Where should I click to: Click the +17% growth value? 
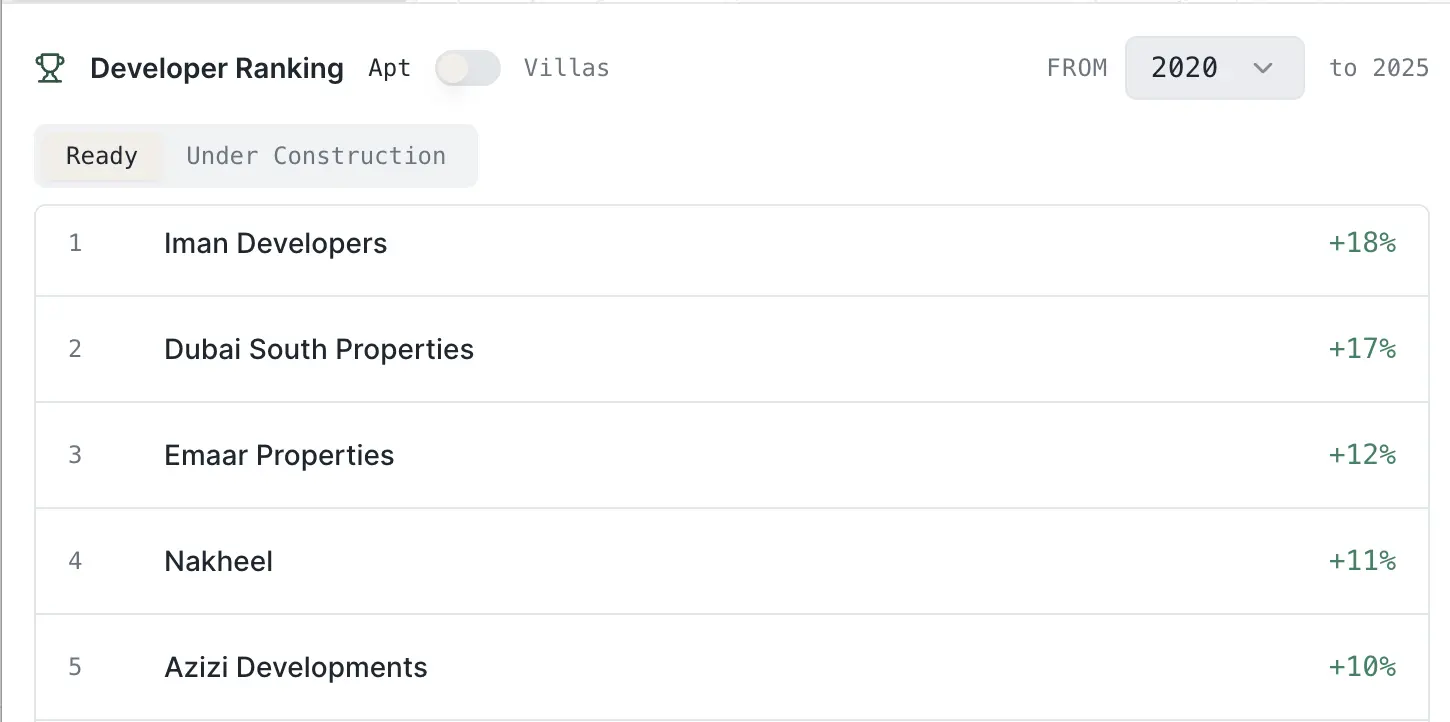click(x=1361, y=349)
